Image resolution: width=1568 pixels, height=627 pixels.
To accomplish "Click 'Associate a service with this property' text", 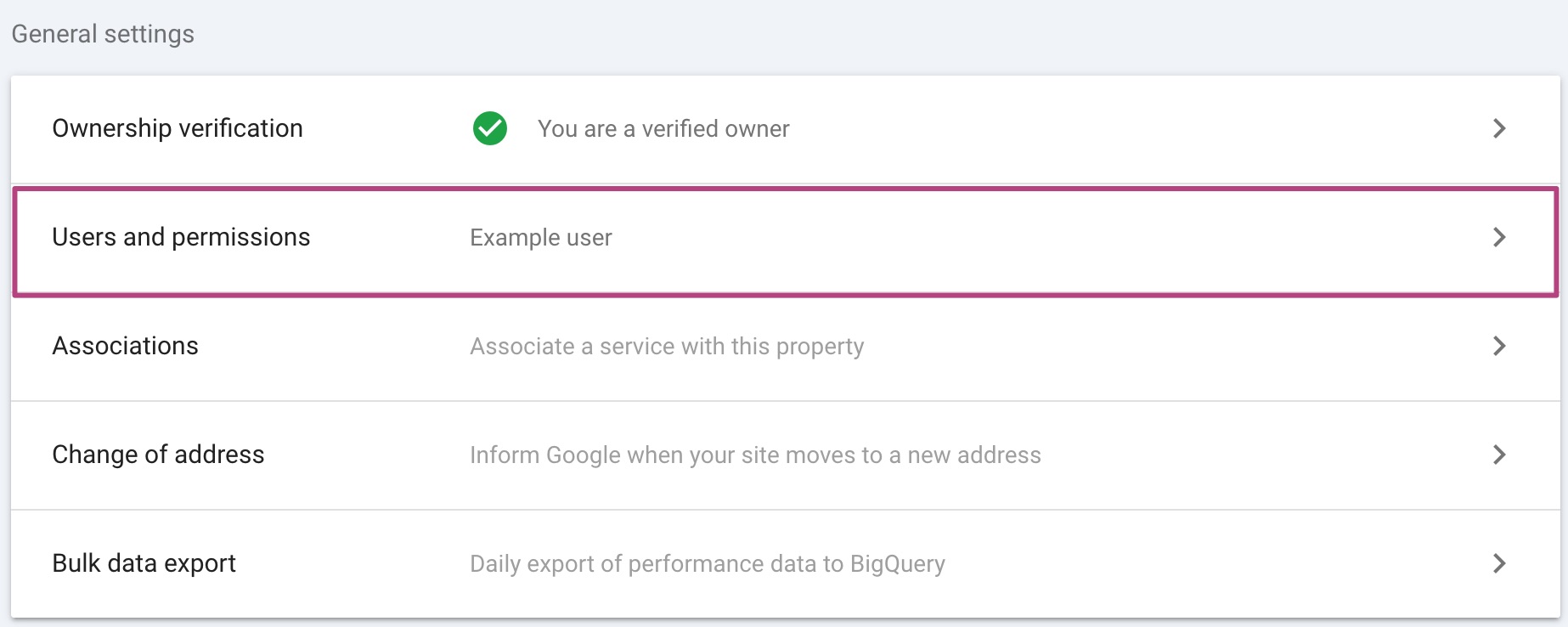I will tap(667, 347).
